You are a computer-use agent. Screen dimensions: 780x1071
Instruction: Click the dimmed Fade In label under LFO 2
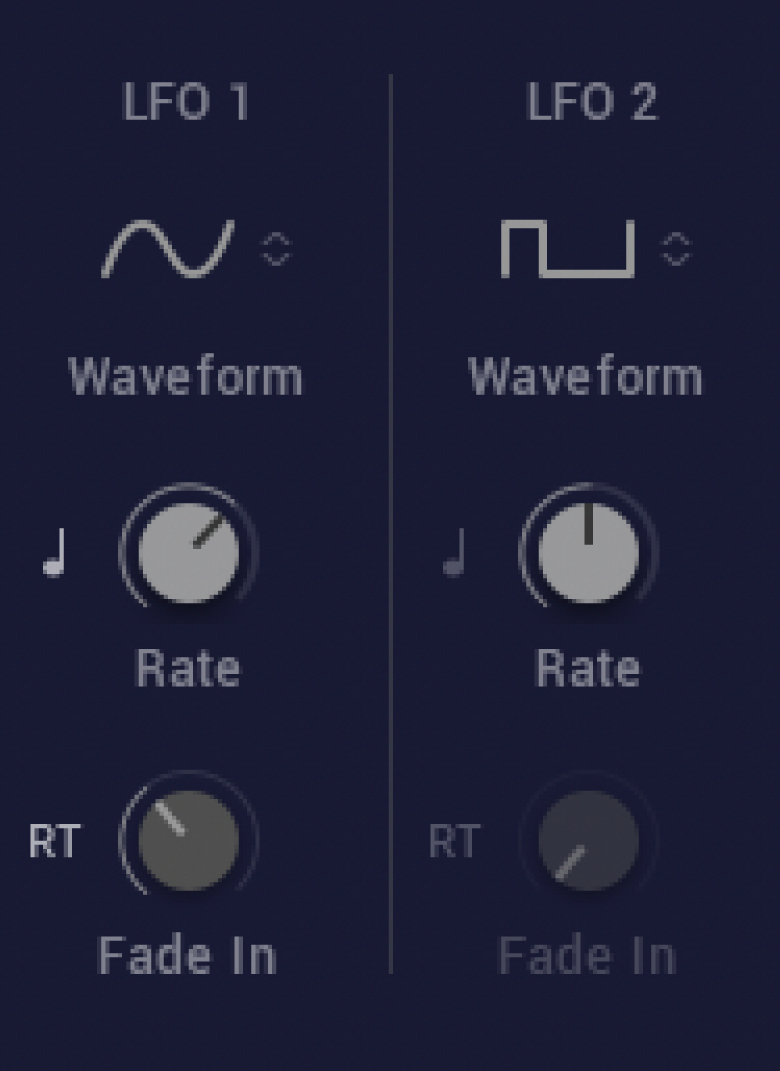coord(587,956)
